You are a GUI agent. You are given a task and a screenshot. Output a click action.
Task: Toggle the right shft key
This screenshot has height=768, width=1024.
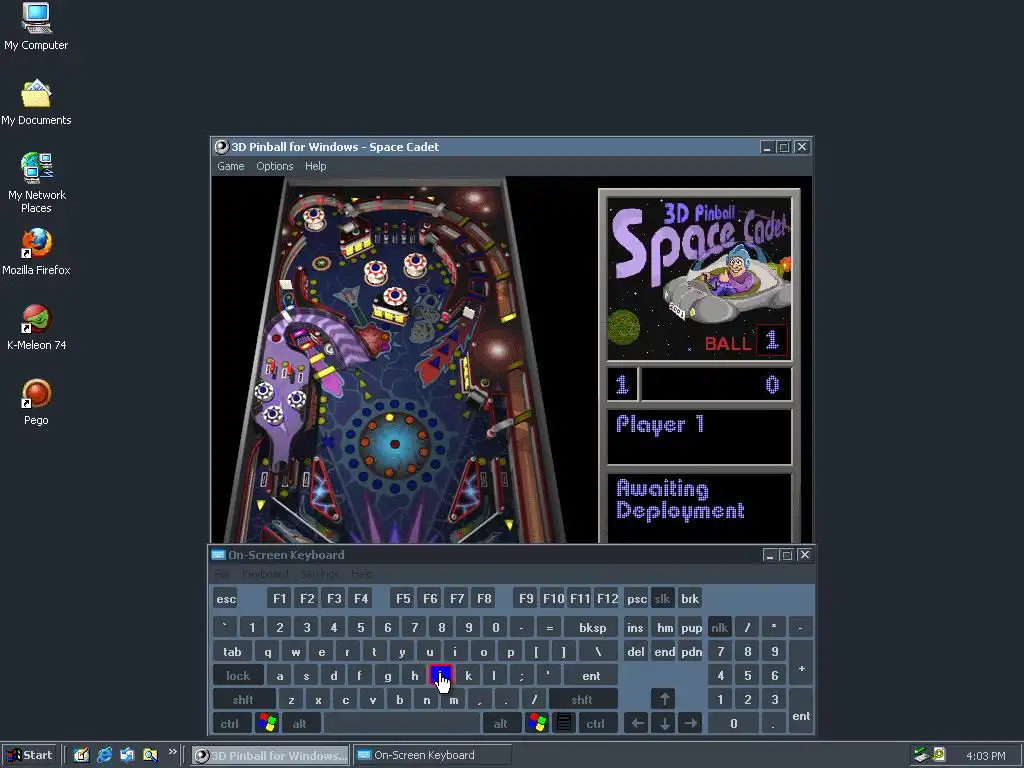[582, 699]
